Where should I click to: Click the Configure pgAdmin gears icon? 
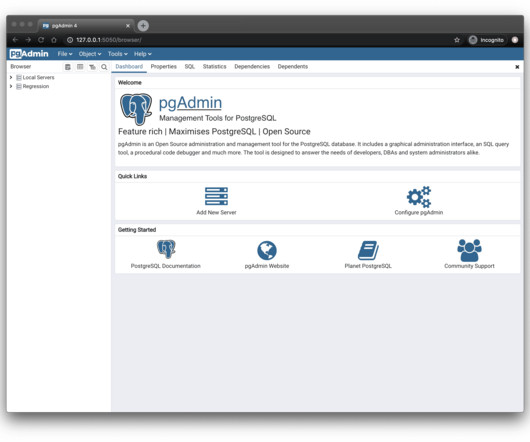tap(419, 196)
